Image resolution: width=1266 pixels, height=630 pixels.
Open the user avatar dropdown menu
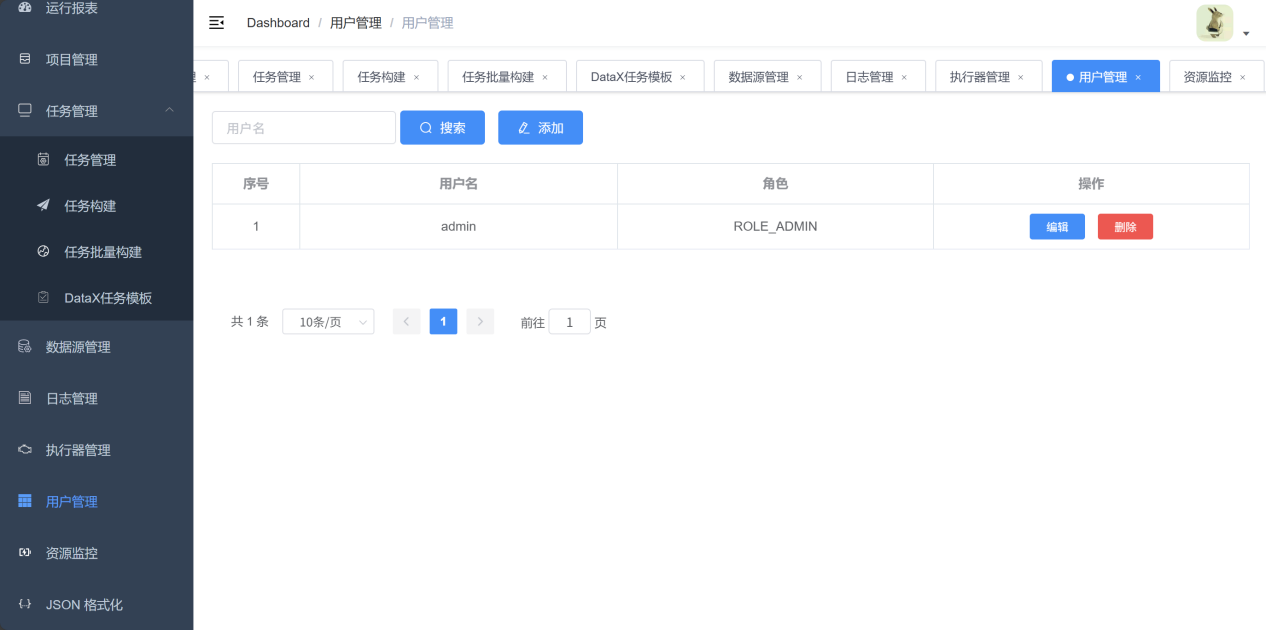pyautogui.click(x=1223, y=24)
